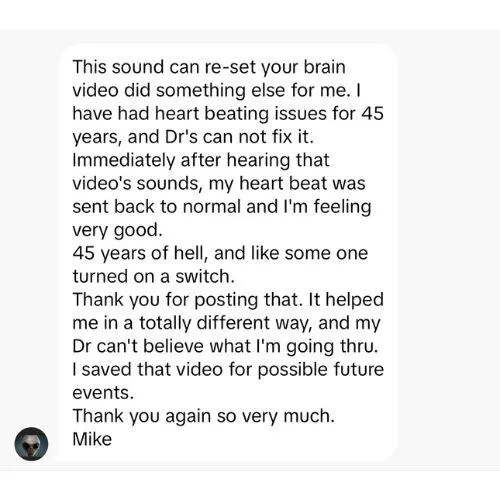Click the line "sent back to normal"
Viewport: 500px width, 500px height.
222,206
